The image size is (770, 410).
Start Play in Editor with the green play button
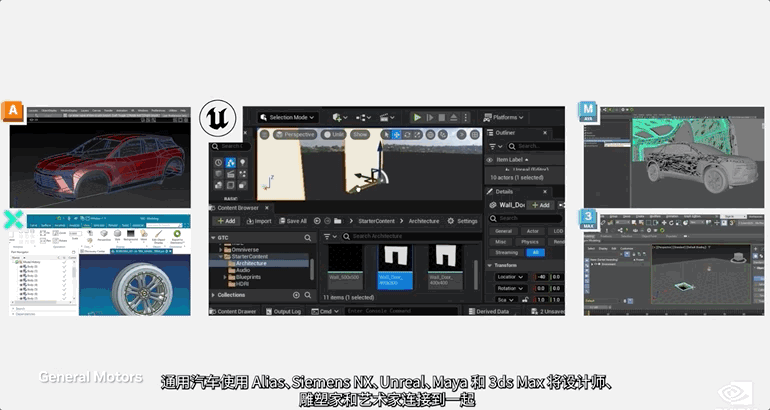coord(417,117)
